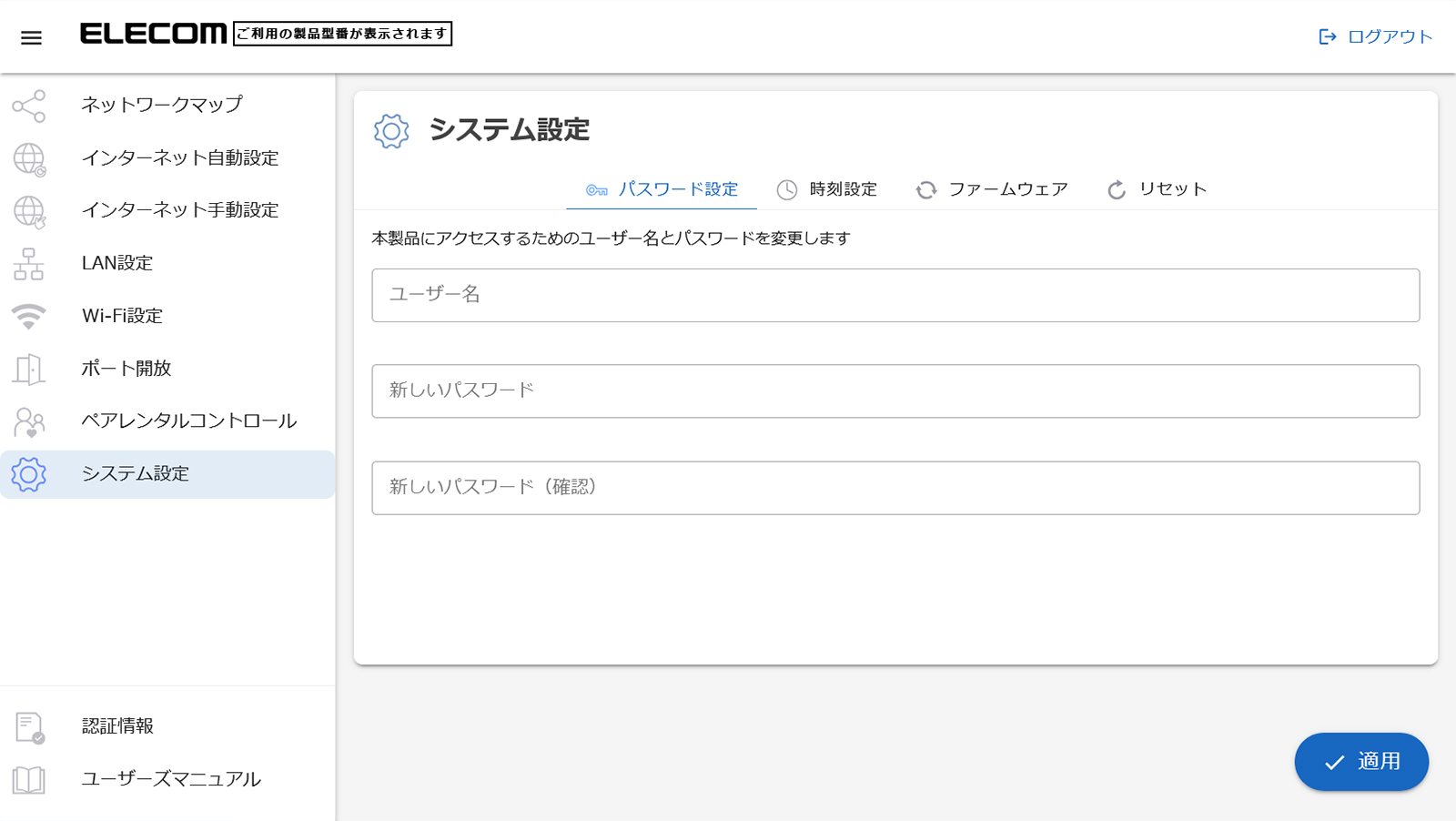Select the LAN設定 network icon
The height and width of the screenshot is (821, 1456).
[29, 264]
